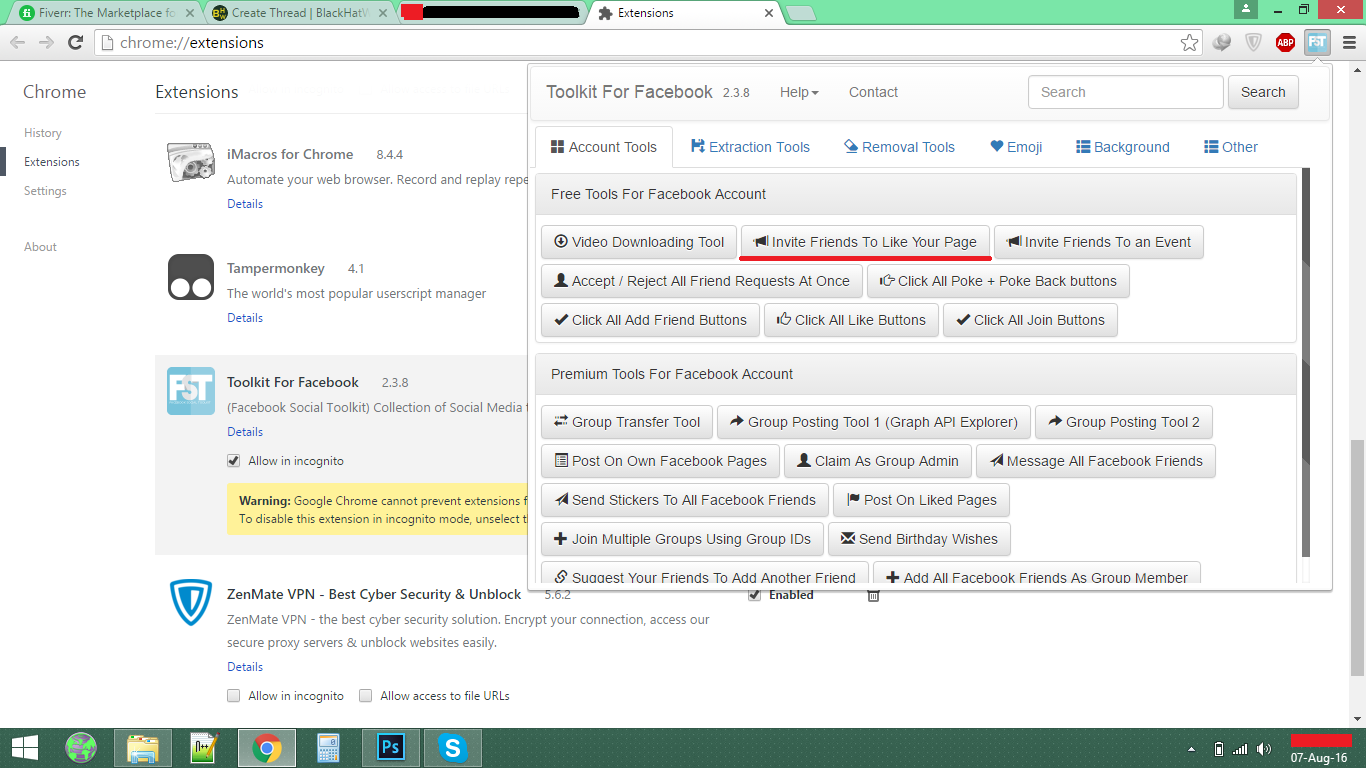
Task: Click the Tampermonkey extension icon
Action: [x=191, y=277]
